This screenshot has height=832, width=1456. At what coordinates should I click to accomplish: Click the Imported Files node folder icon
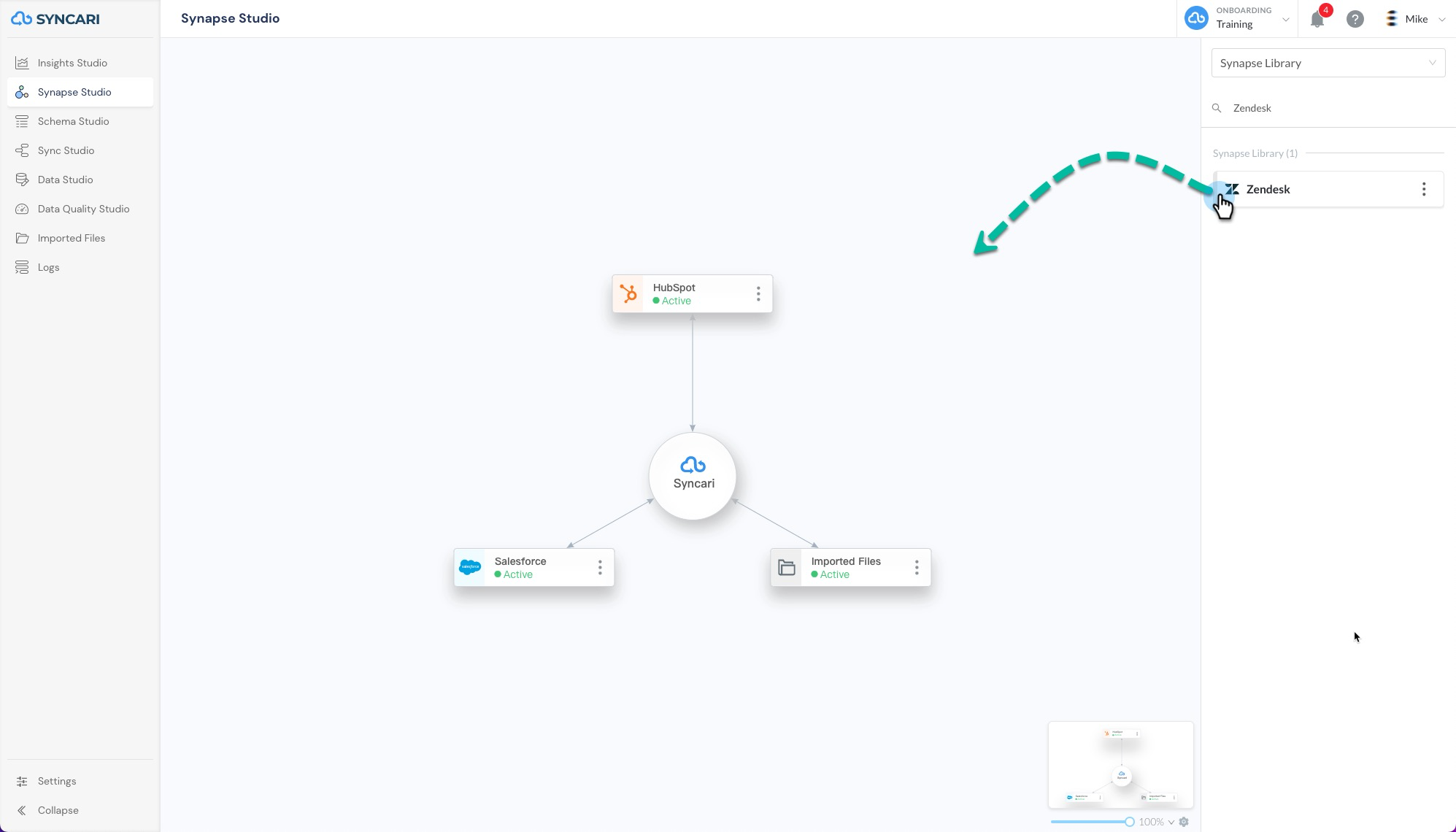pyautogui.click(x=787, y=567)
